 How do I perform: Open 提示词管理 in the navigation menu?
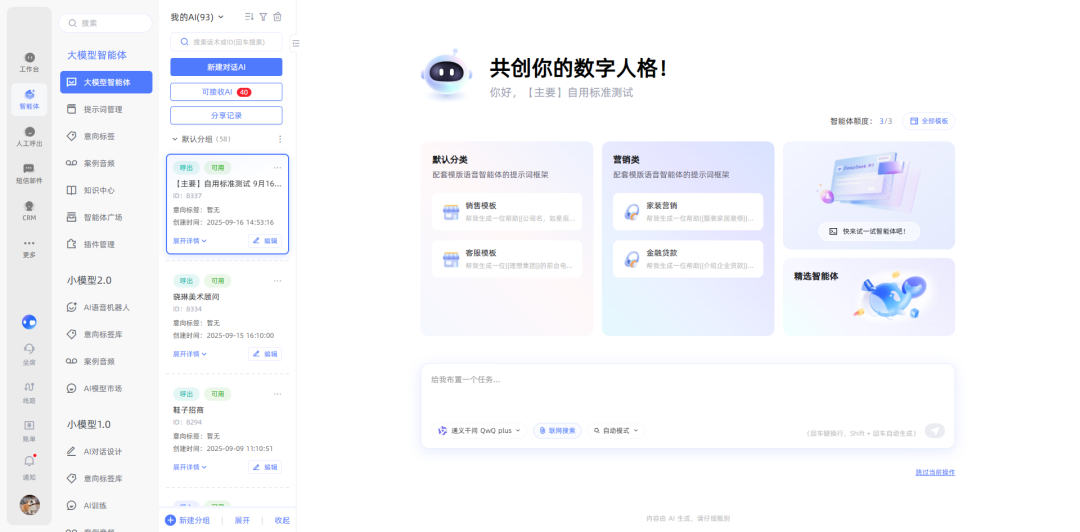pos(103,109)
